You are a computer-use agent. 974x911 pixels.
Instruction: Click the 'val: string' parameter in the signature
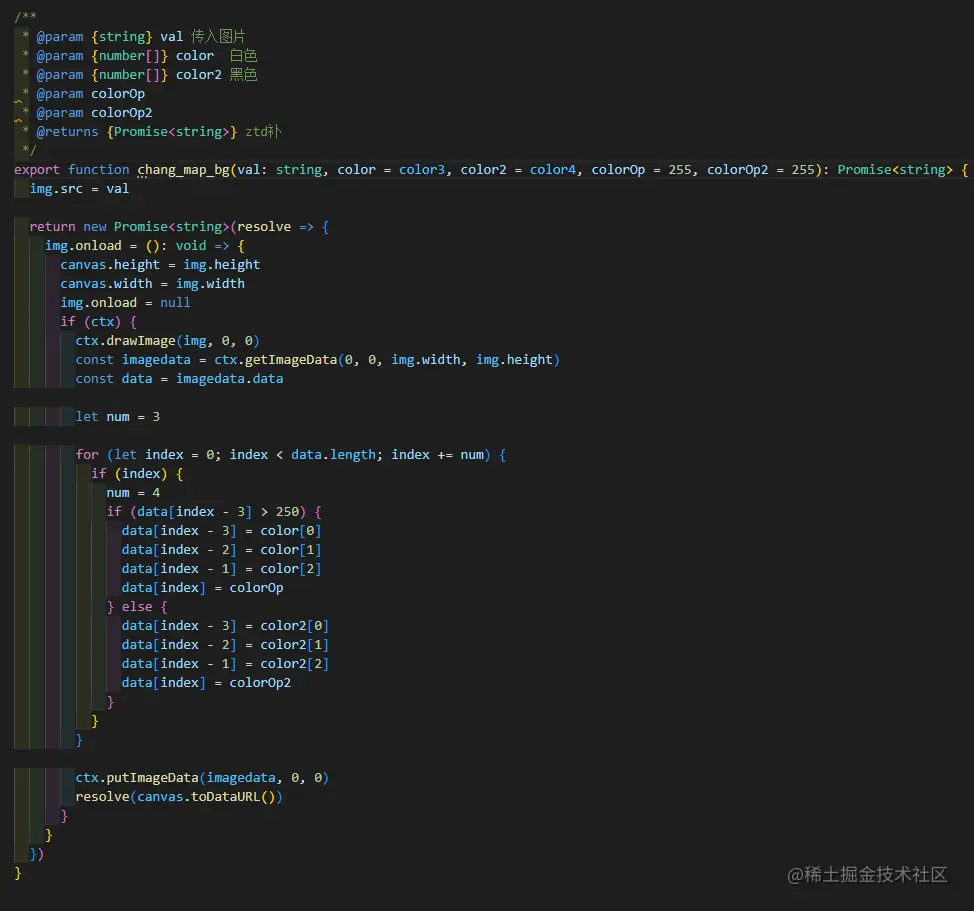(x=280, y=170)
